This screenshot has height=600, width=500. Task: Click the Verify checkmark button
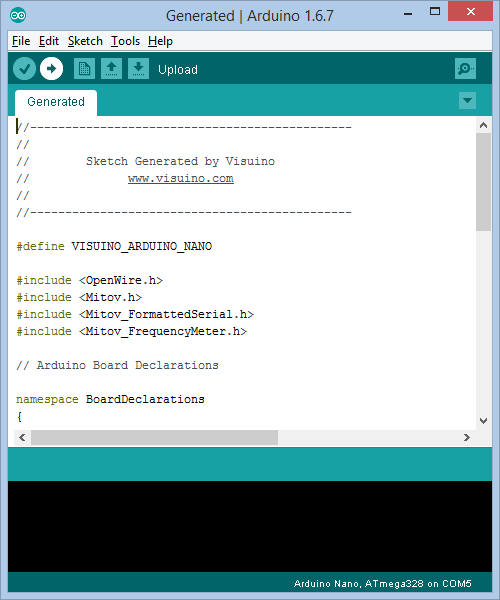(x=24, y=69)
